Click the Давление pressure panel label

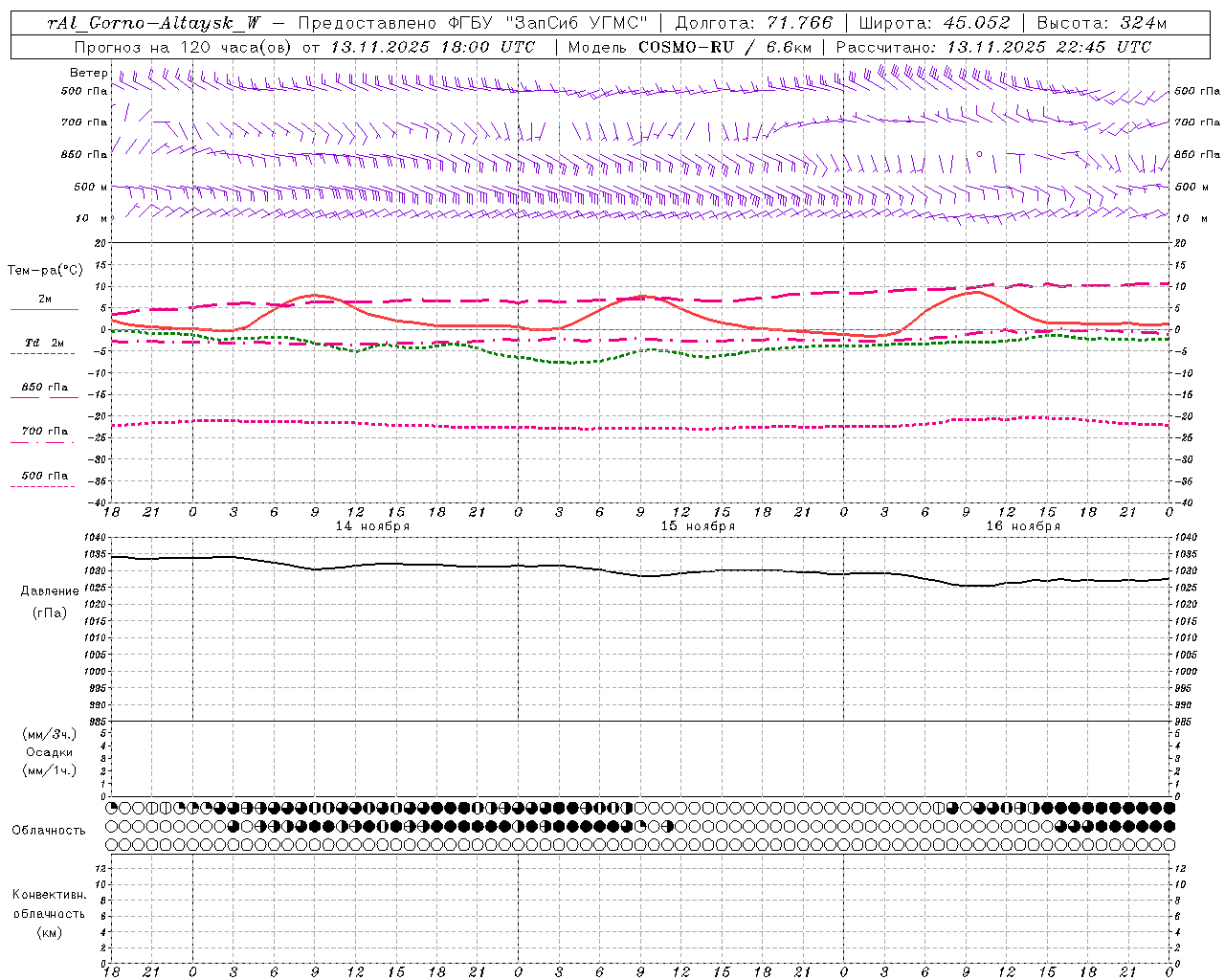[50, 591]
